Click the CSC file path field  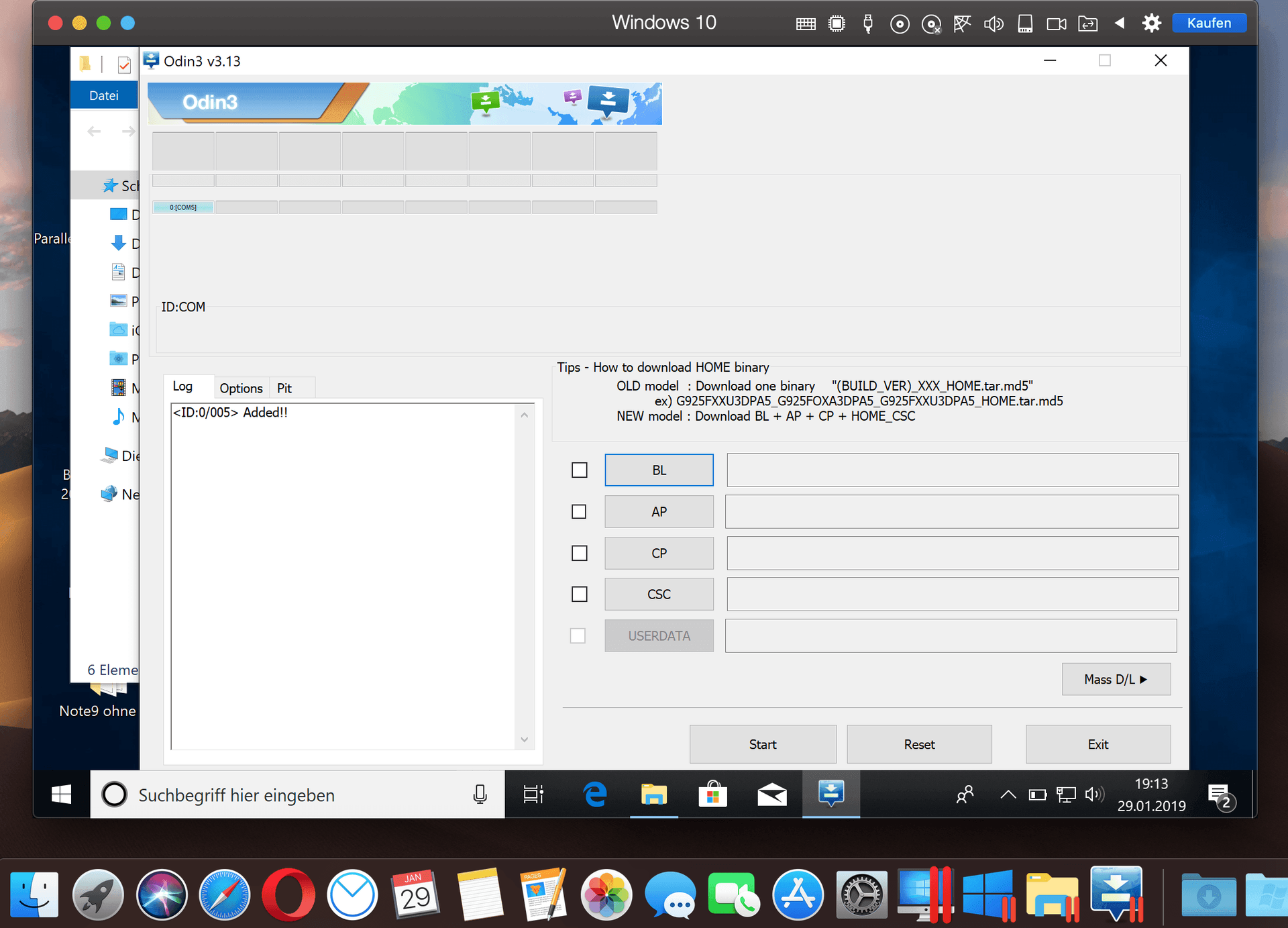[953, 595]
